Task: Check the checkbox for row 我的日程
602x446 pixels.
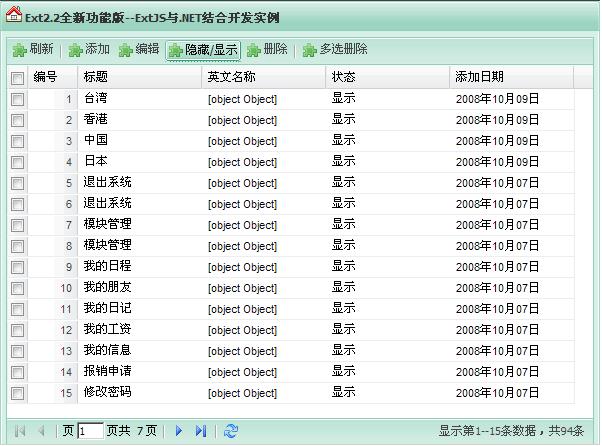Action: [x=17, y=267]
